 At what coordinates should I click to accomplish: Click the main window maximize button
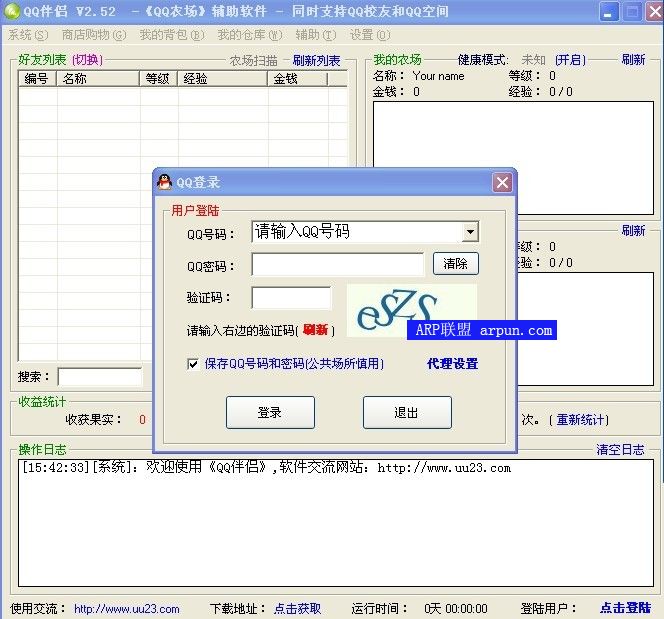point(632,11)
